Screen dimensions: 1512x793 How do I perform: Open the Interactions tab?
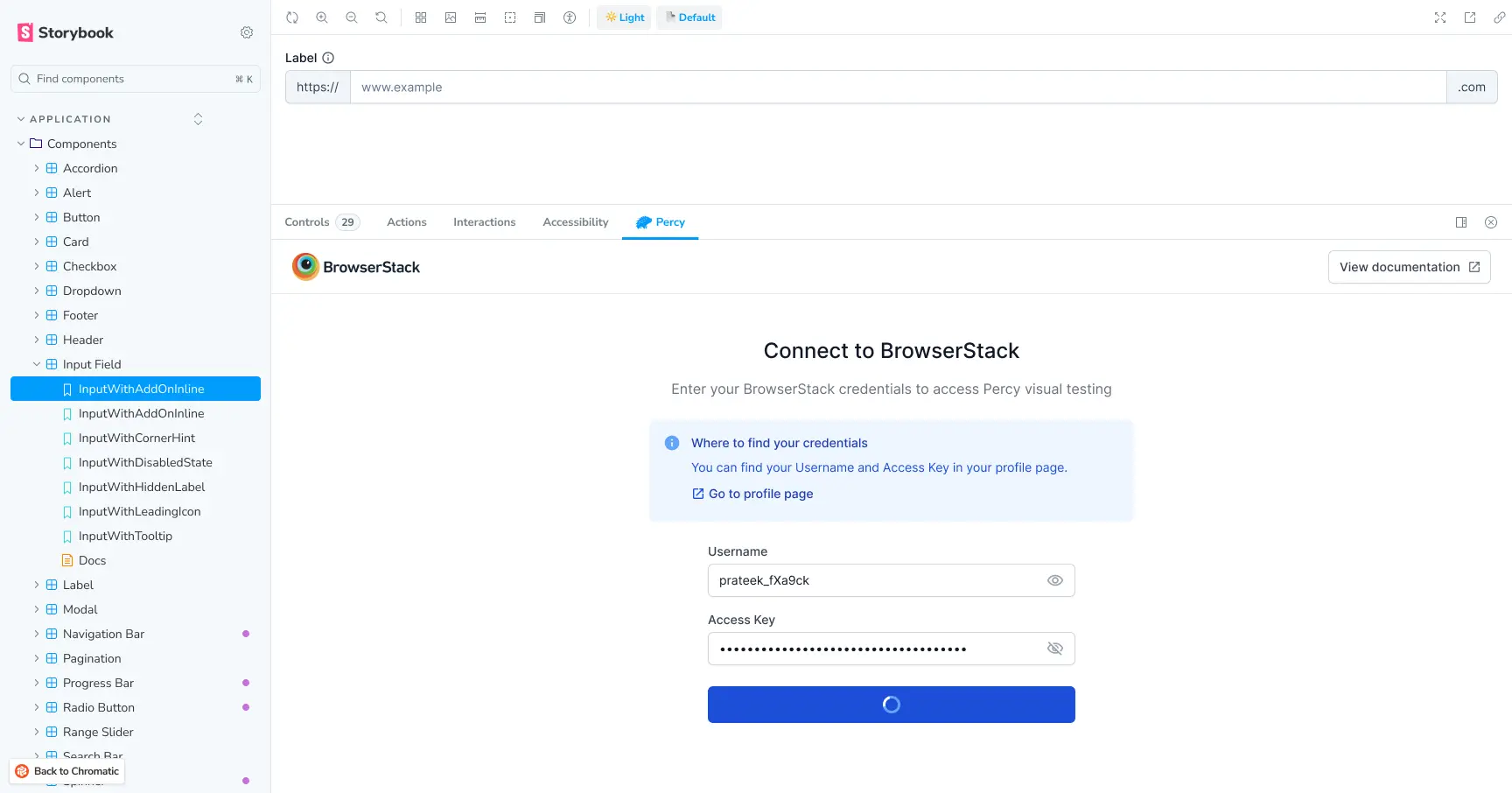click(484, 221)
